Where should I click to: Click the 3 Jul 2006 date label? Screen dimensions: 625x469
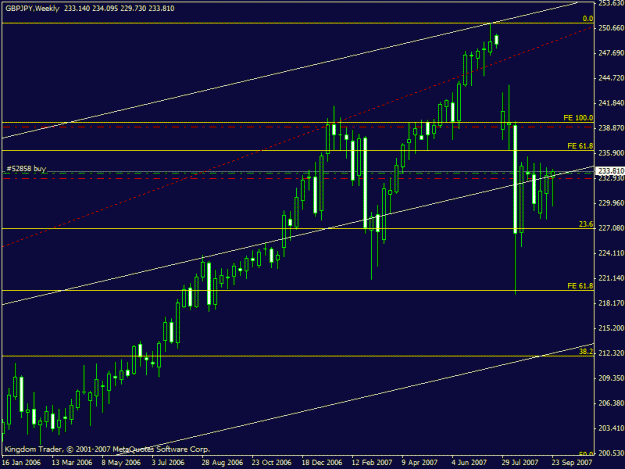[x=168, y=463]
